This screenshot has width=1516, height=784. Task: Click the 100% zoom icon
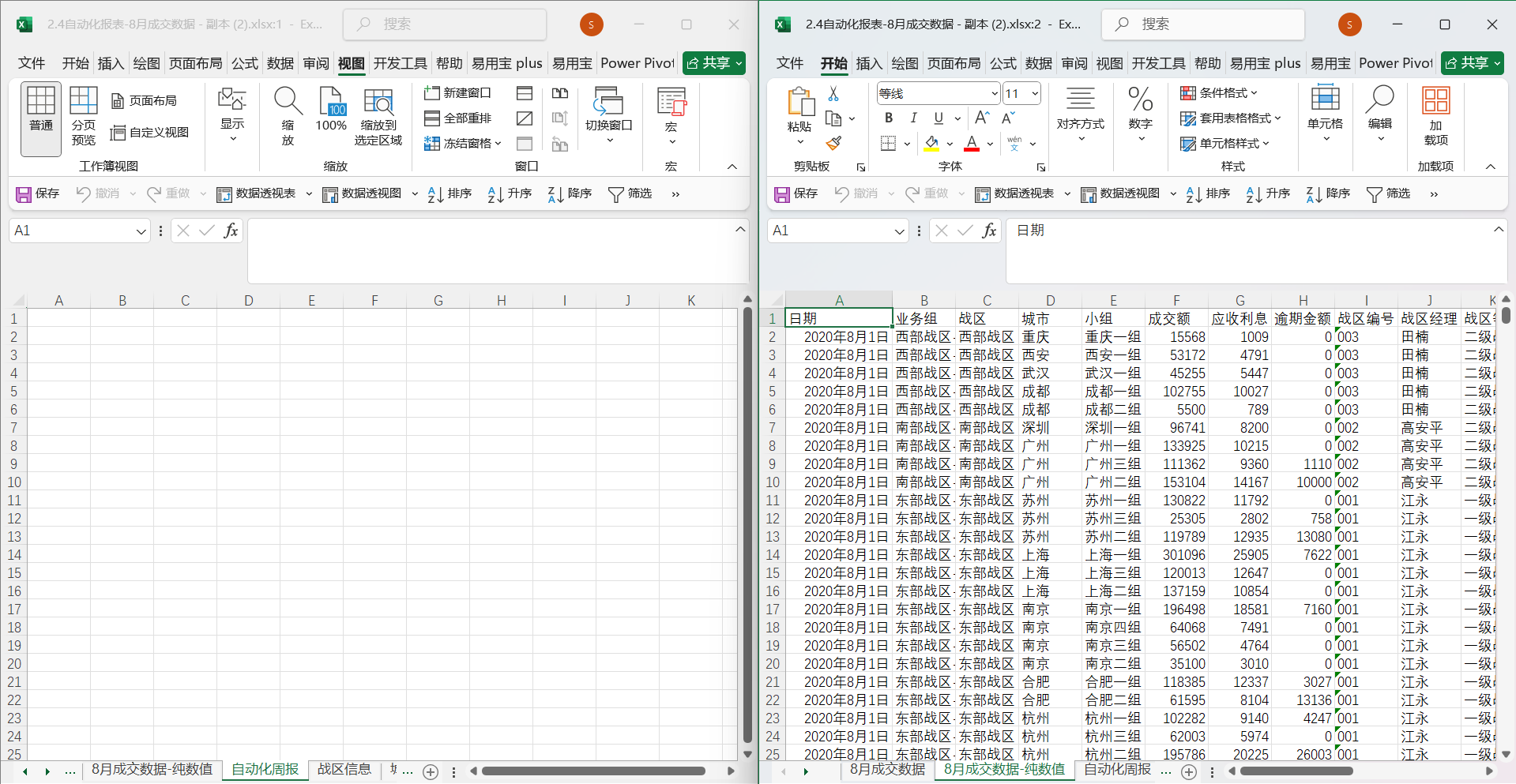click(331, 110)
